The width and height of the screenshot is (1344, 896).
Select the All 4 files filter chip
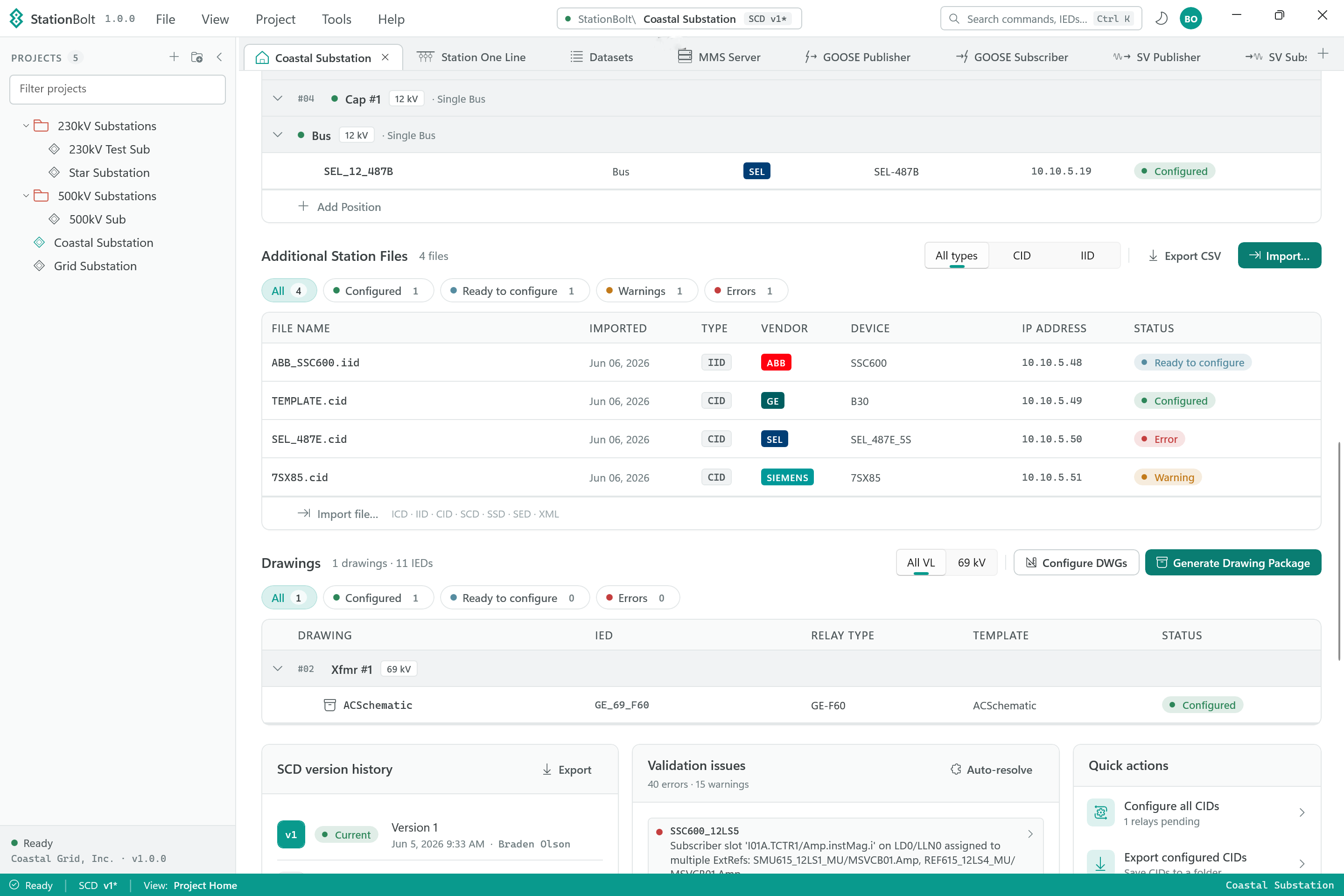click(289, 291)
